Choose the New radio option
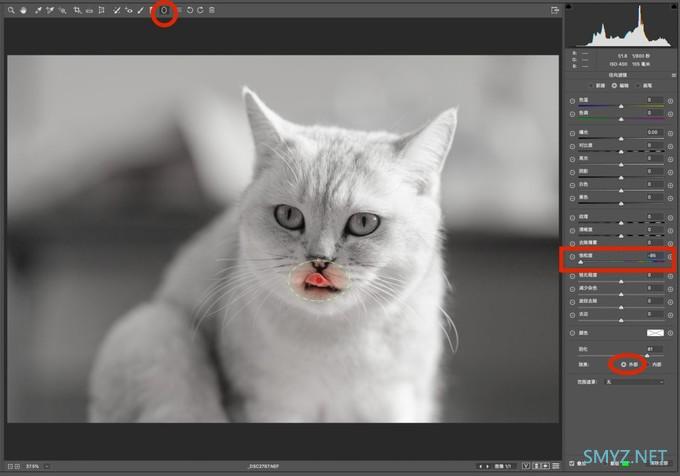The height and width of the screenshot is (476, 680). 593,86
